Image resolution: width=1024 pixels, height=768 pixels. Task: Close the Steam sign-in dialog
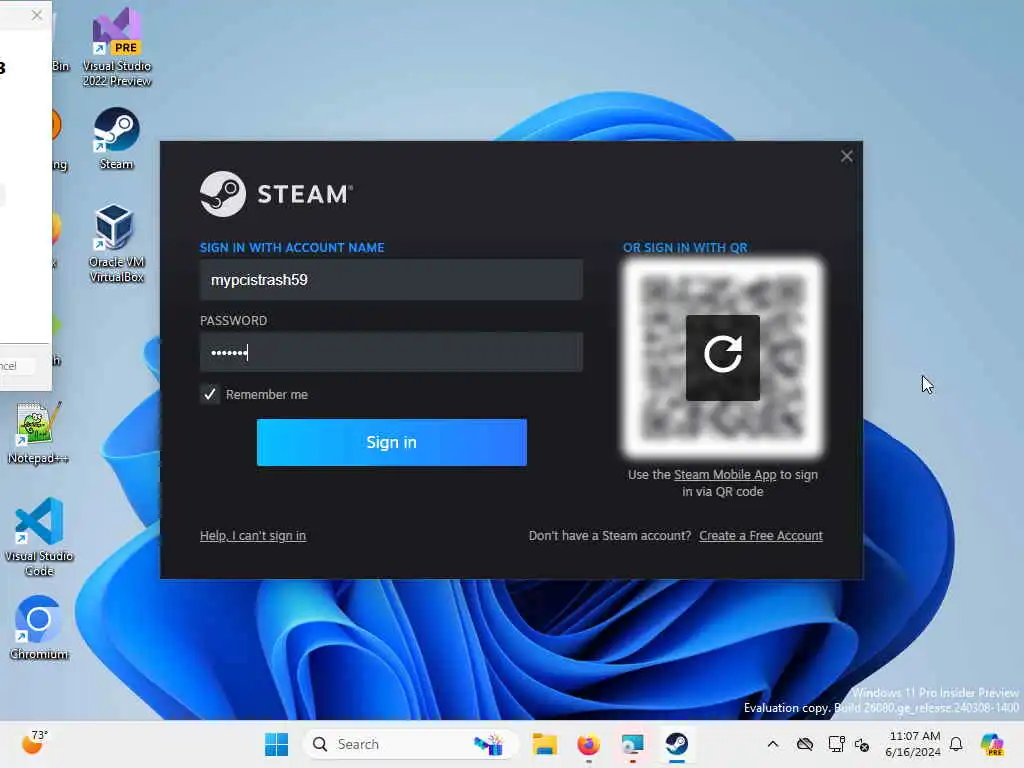pos(846,156)
